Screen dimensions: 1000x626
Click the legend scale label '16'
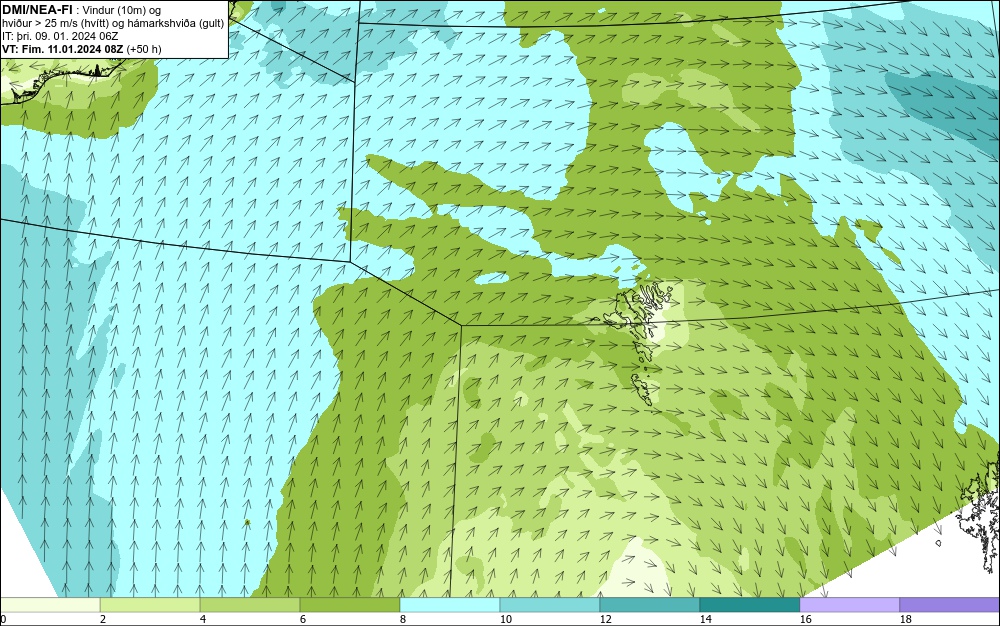pyautogui.click(x=805, y=619)
